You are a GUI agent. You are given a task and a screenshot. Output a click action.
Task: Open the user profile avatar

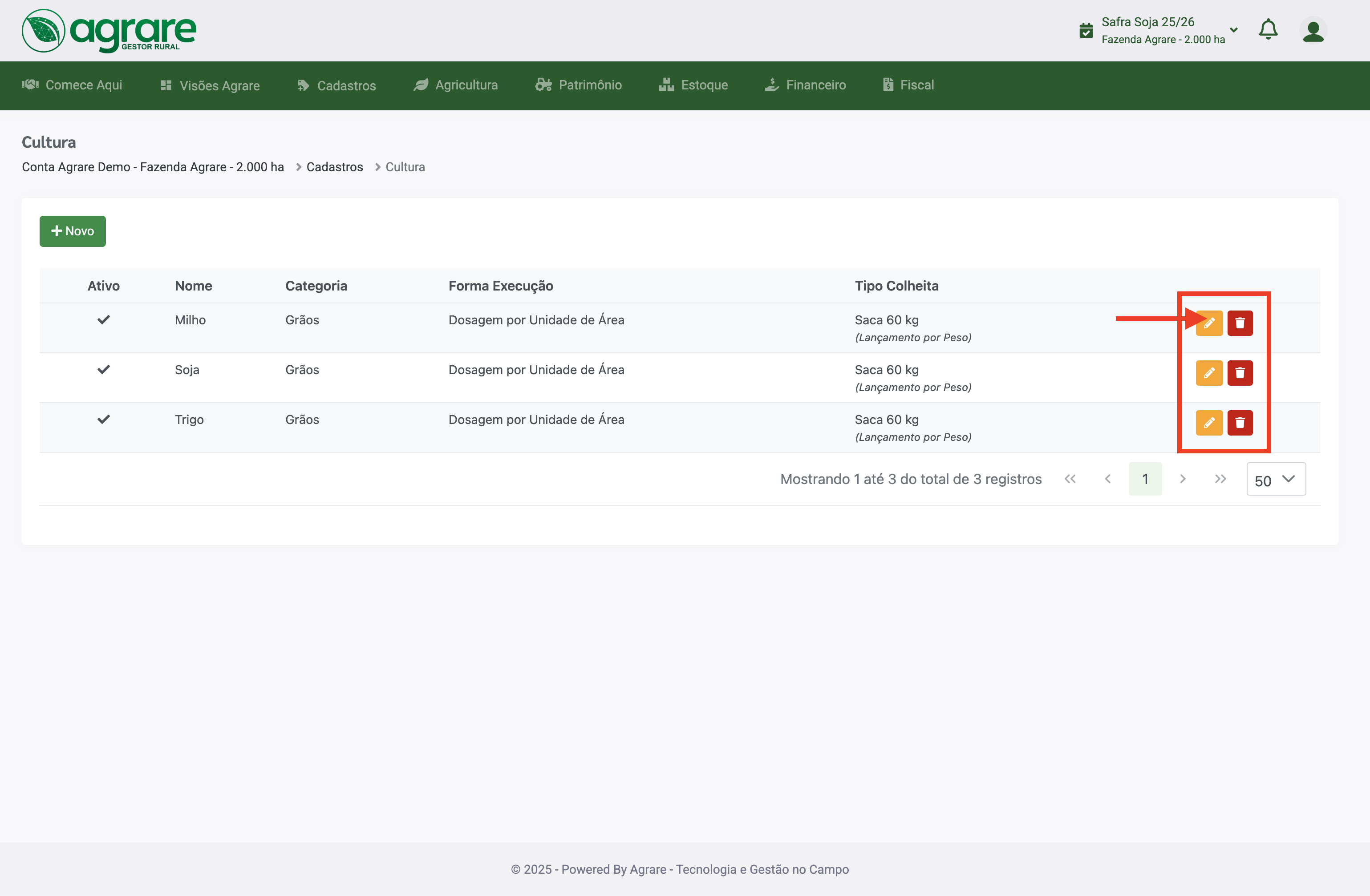(x=1313, y=31)
